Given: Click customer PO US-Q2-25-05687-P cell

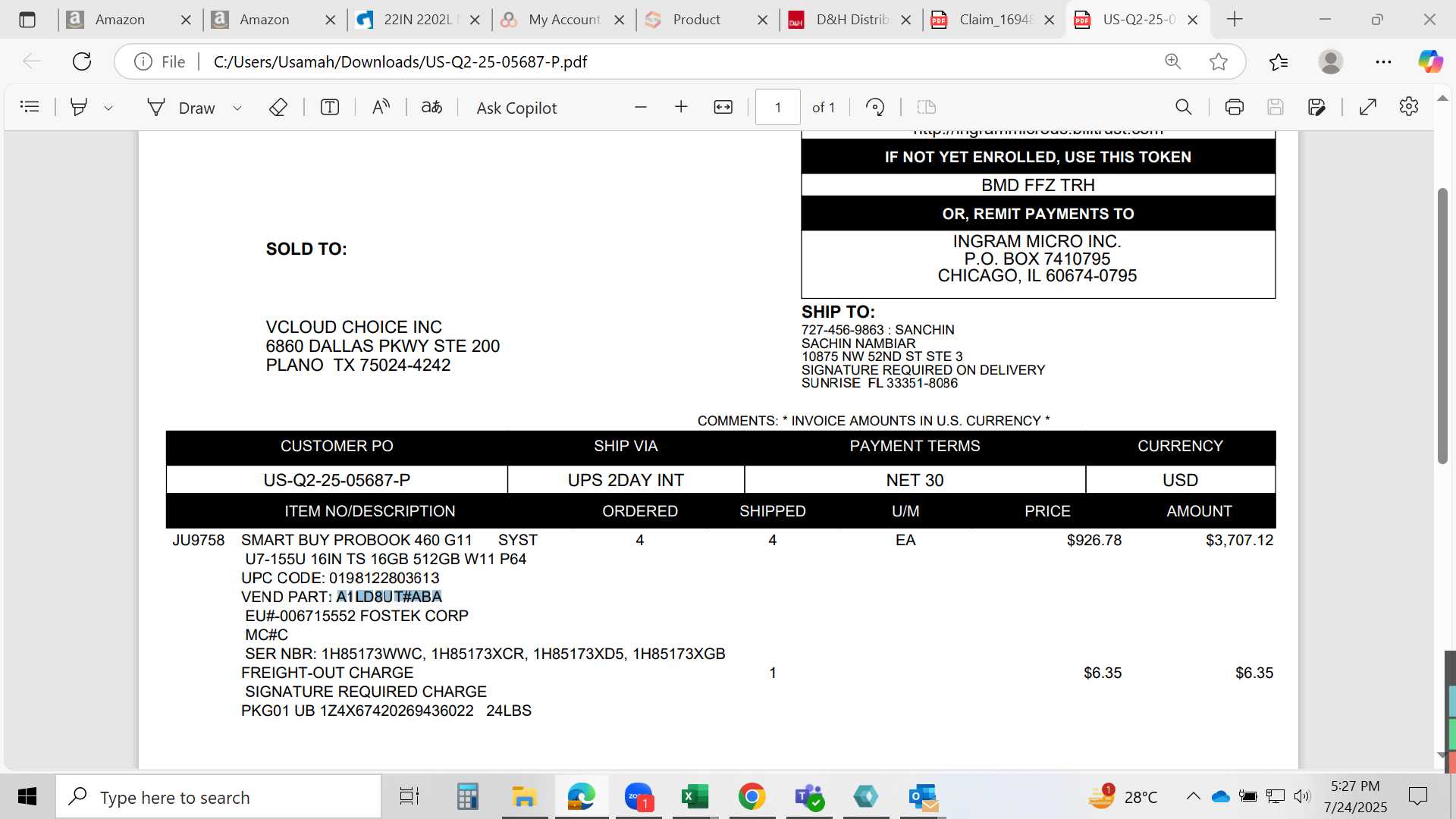Looking at the screenshot, I should tap(337, 480).
